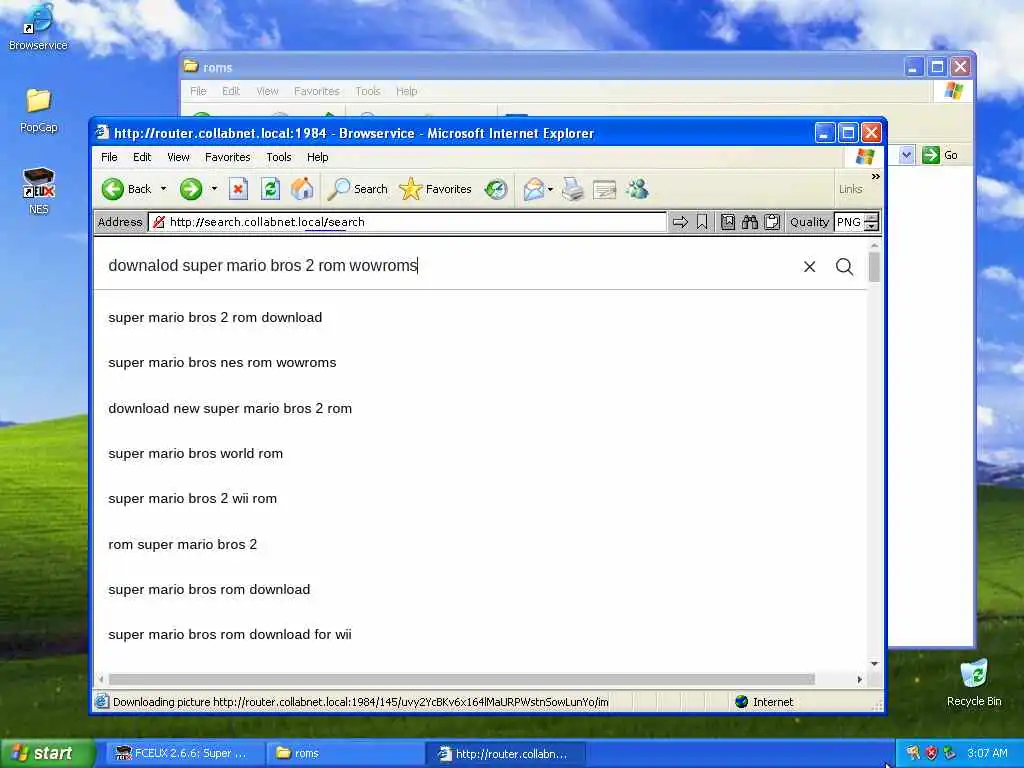Open the Recycle Bin on the desktop
The width and height of the screenshot is (1024, 768).
point(974,682)
